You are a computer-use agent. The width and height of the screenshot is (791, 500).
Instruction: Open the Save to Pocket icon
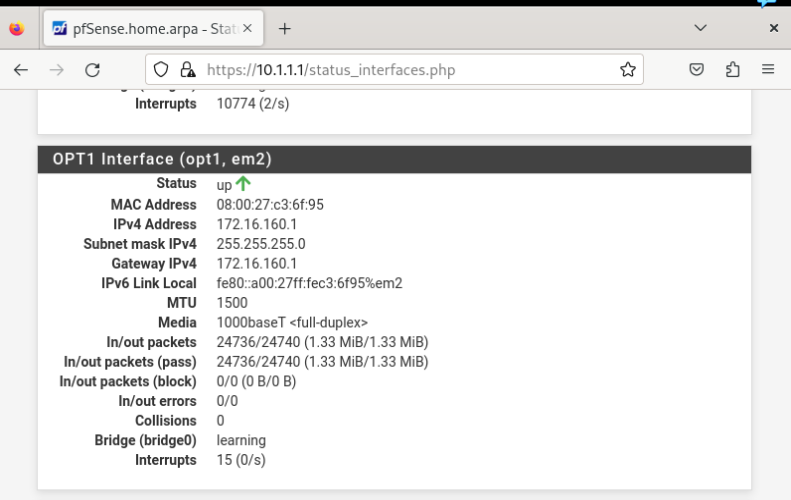point(697,70)
